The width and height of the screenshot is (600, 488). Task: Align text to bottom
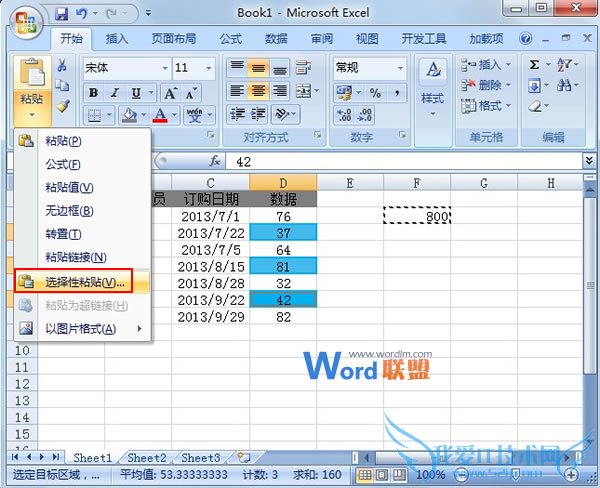point(280,68)
